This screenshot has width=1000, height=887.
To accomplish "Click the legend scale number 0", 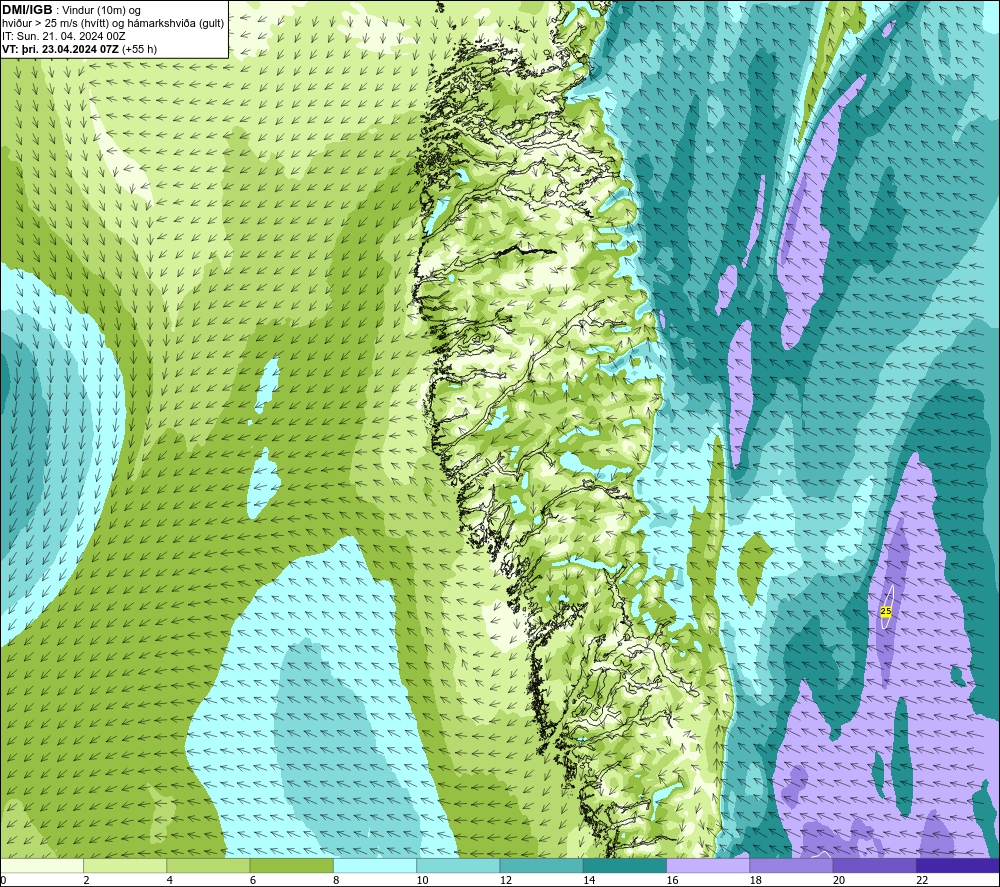I will click(3, 881).
